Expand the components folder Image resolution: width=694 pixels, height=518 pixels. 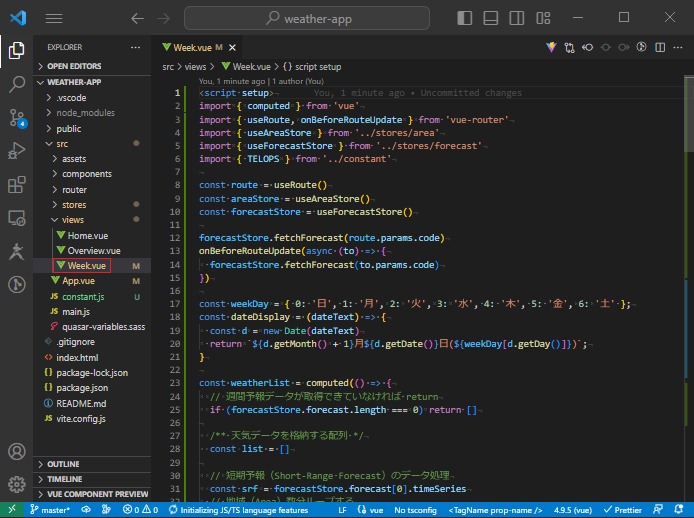click(x=92, y=174)
